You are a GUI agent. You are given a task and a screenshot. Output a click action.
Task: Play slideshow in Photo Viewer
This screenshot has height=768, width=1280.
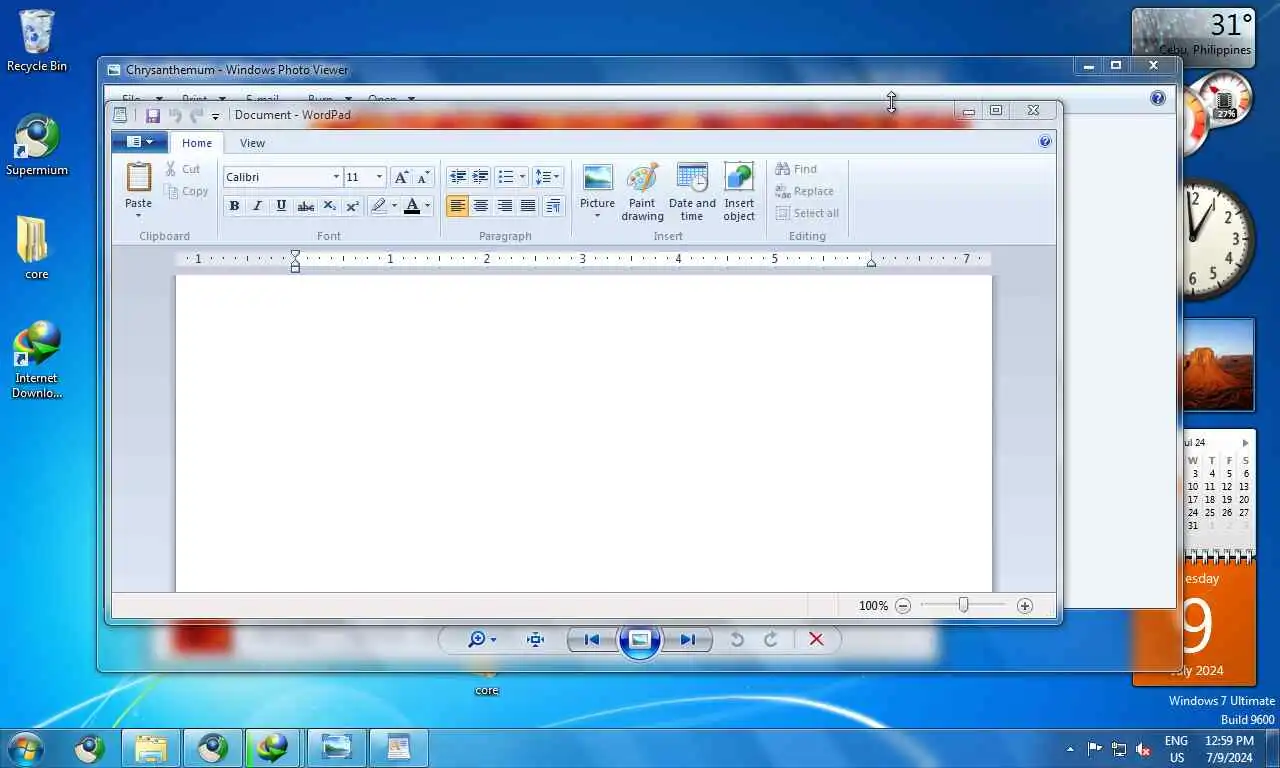640,640
